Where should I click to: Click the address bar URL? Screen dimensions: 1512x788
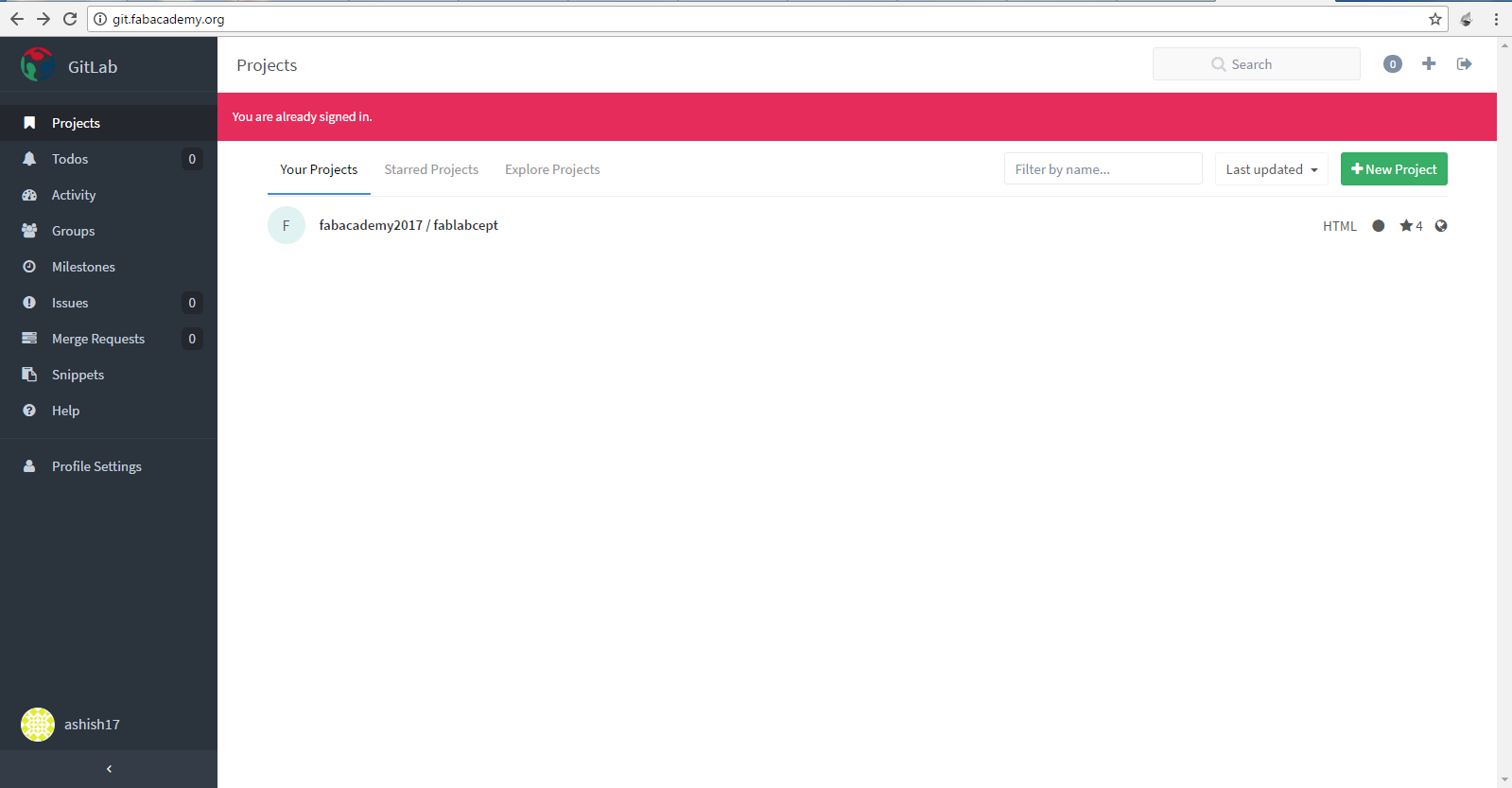168,19
